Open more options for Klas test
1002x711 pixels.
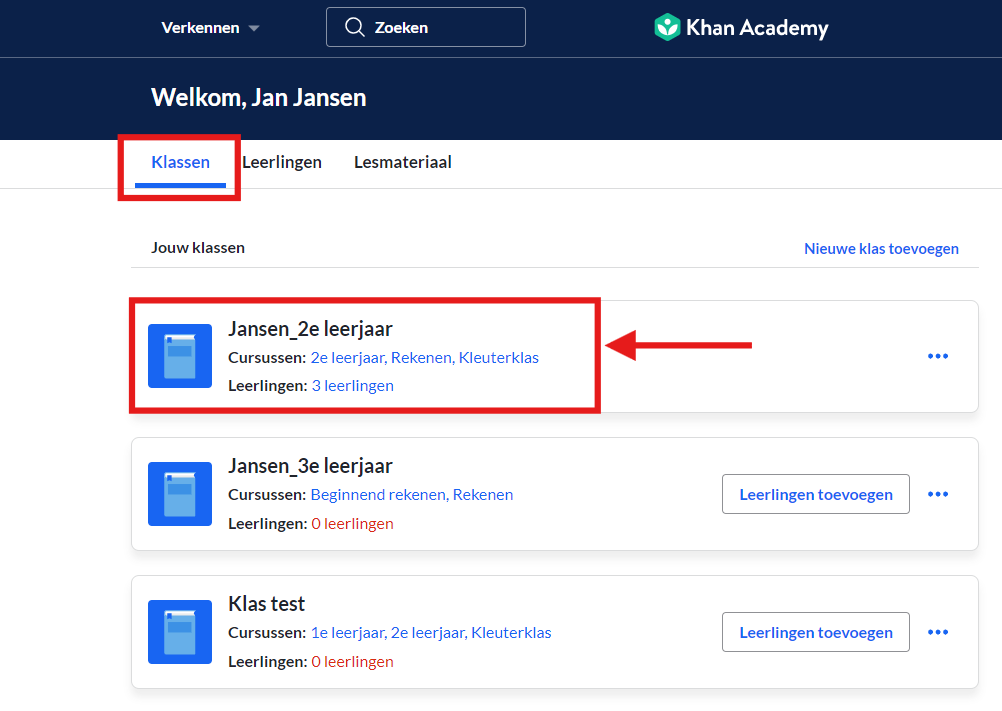[x=937, y=632]
